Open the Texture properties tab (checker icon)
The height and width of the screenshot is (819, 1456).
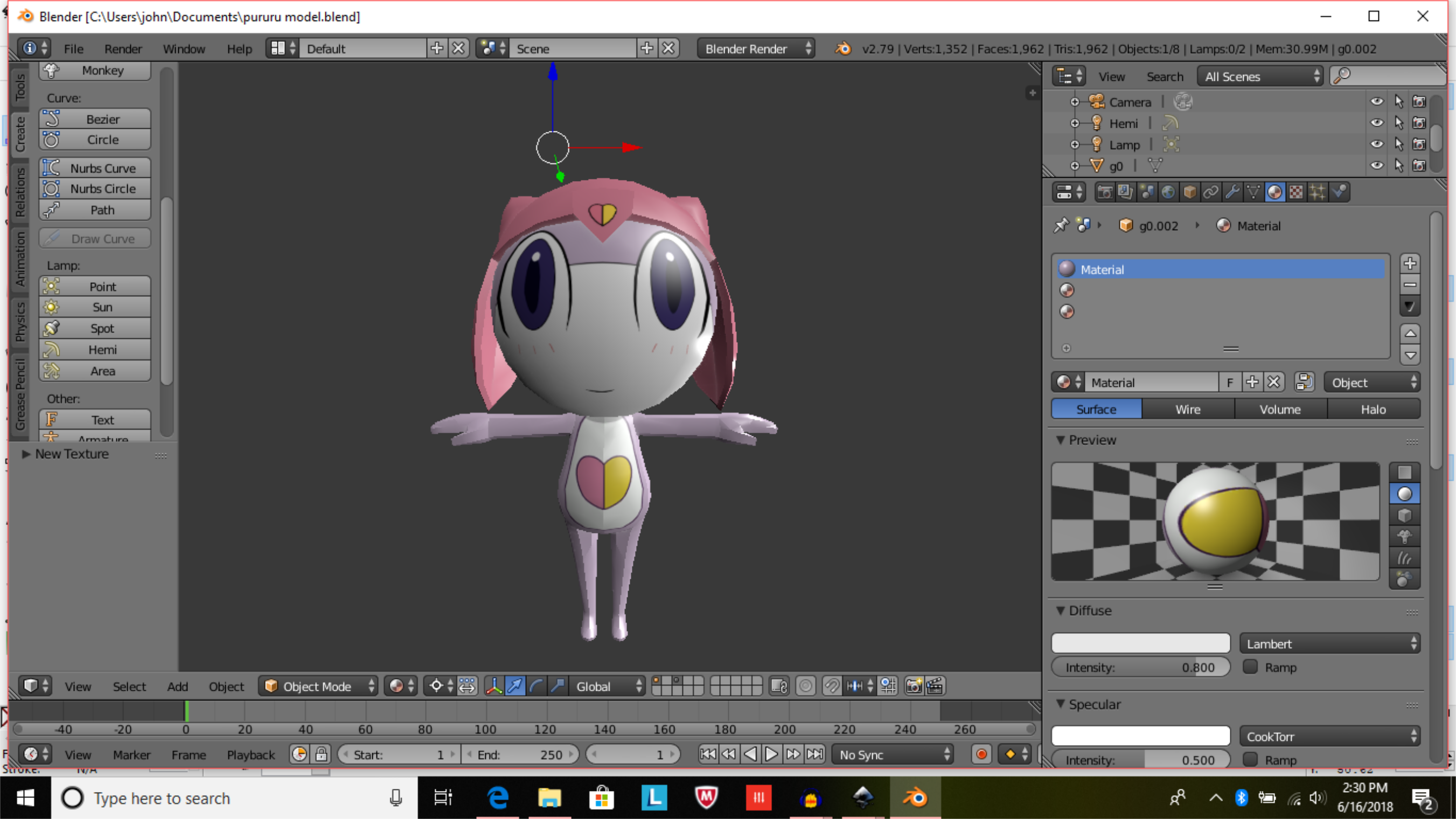tap(1296, 192)
